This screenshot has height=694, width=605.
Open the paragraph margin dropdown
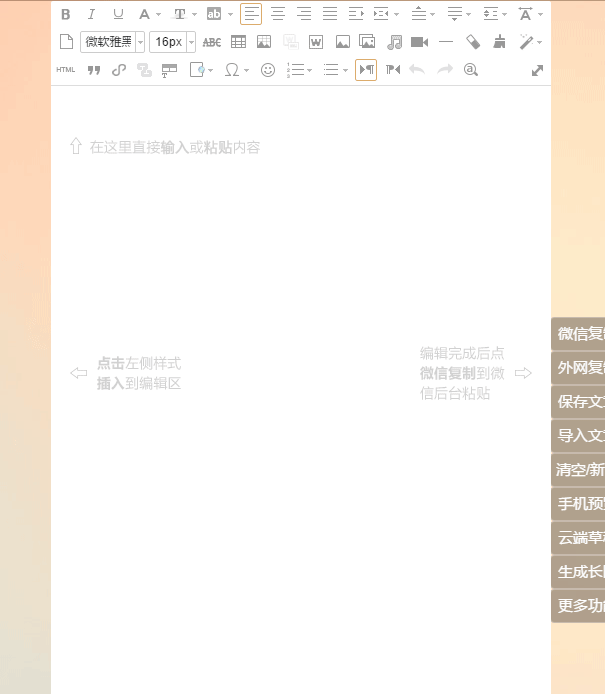[x=397, y=15]
